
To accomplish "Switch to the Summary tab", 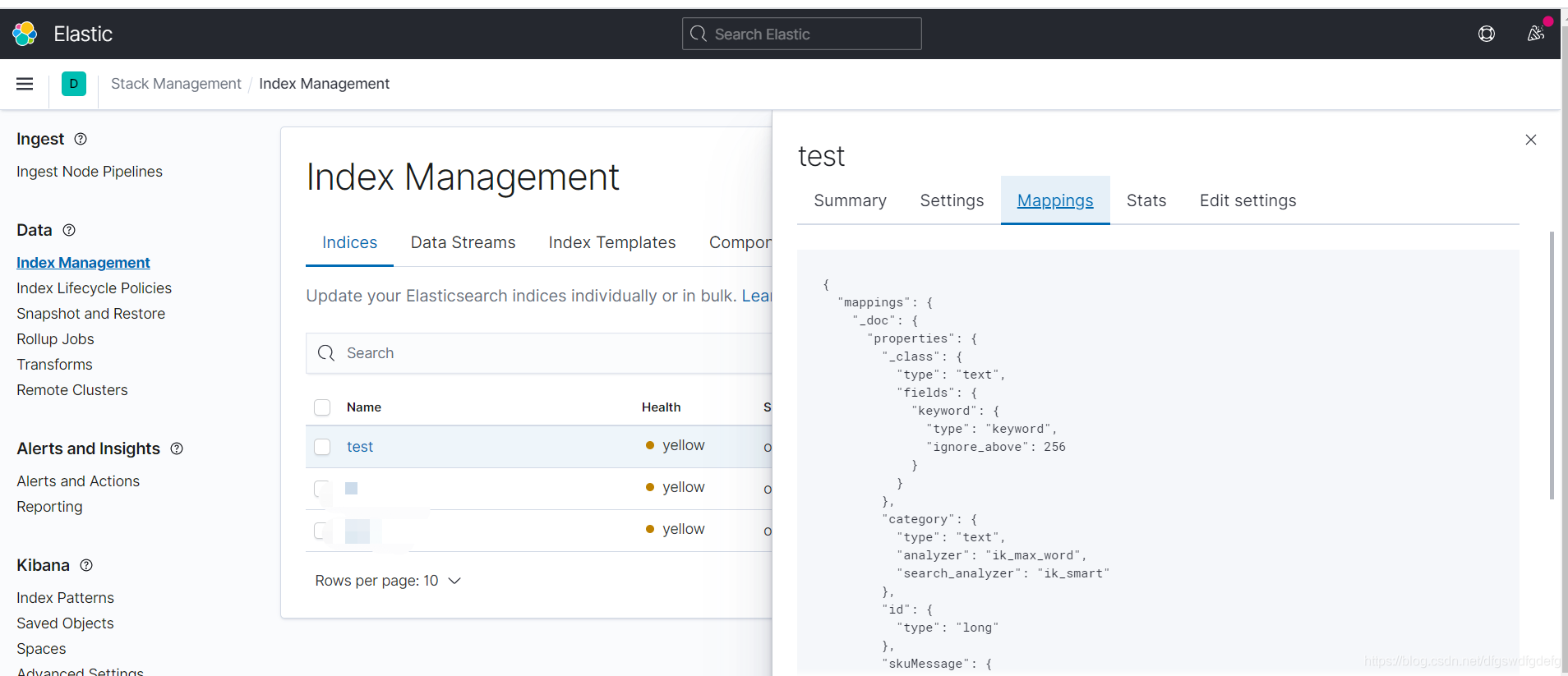I will [x=850, y=200].
